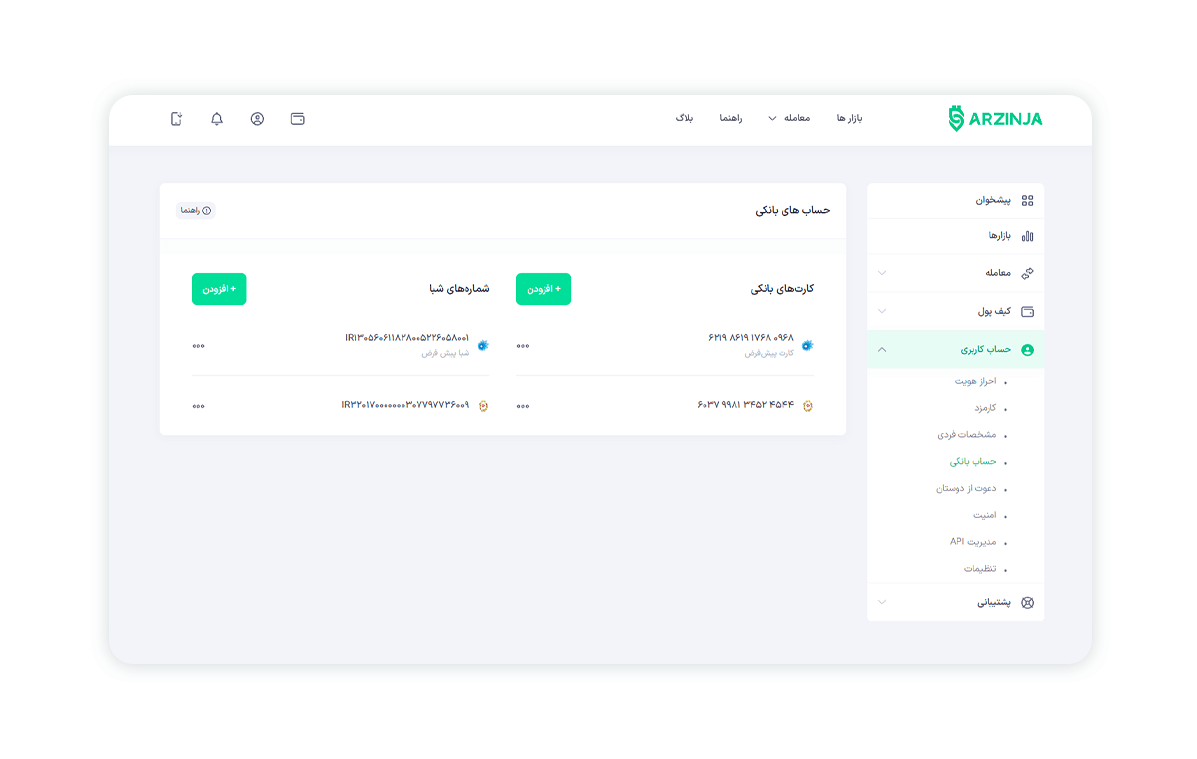Open امنیت submenu item
1197x759 pixels.
click(985, 515)
